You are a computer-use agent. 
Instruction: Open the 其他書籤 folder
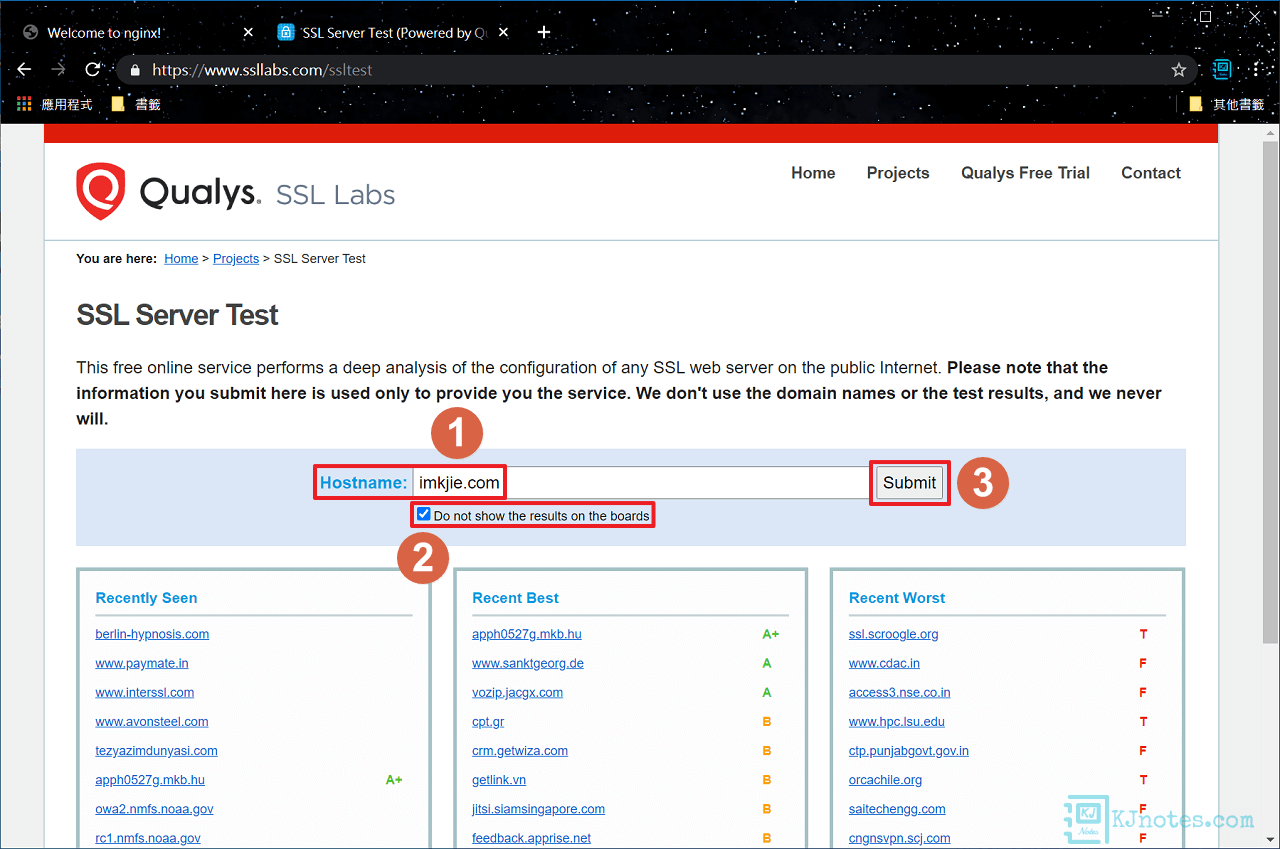1226,104
